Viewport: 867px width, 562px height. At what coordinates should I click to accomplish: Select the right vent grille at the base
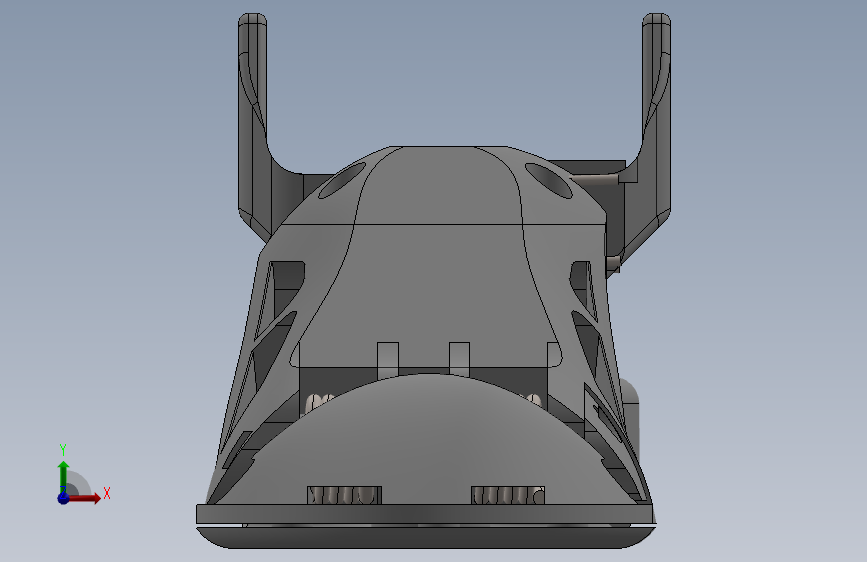(x=508, y=495)
